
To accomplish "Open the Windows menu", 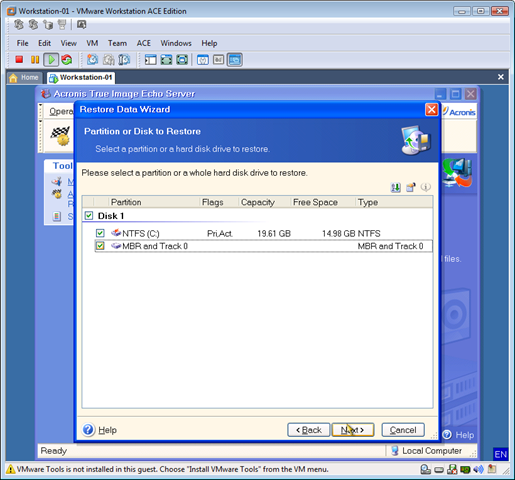I will (x=176, y=43).
